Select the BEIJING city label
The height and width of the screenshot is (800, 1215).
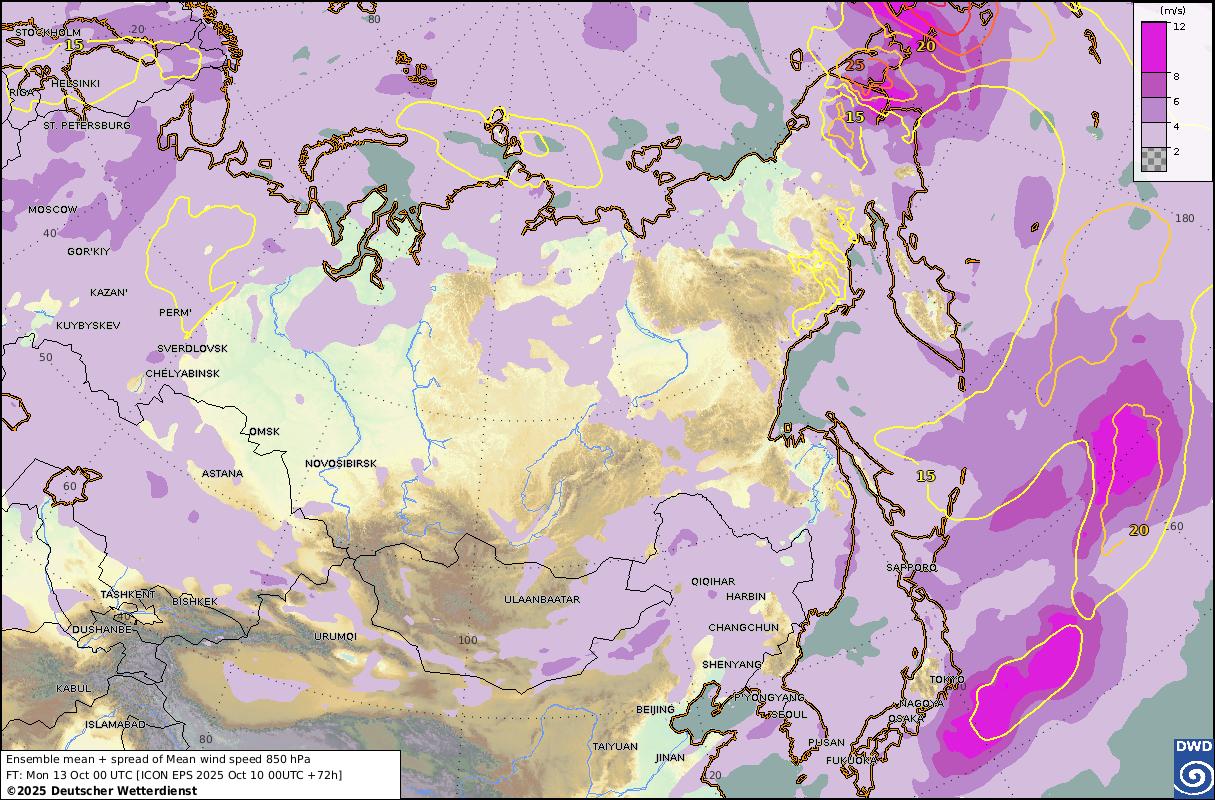pyautogui.click(x=655, y=709)
